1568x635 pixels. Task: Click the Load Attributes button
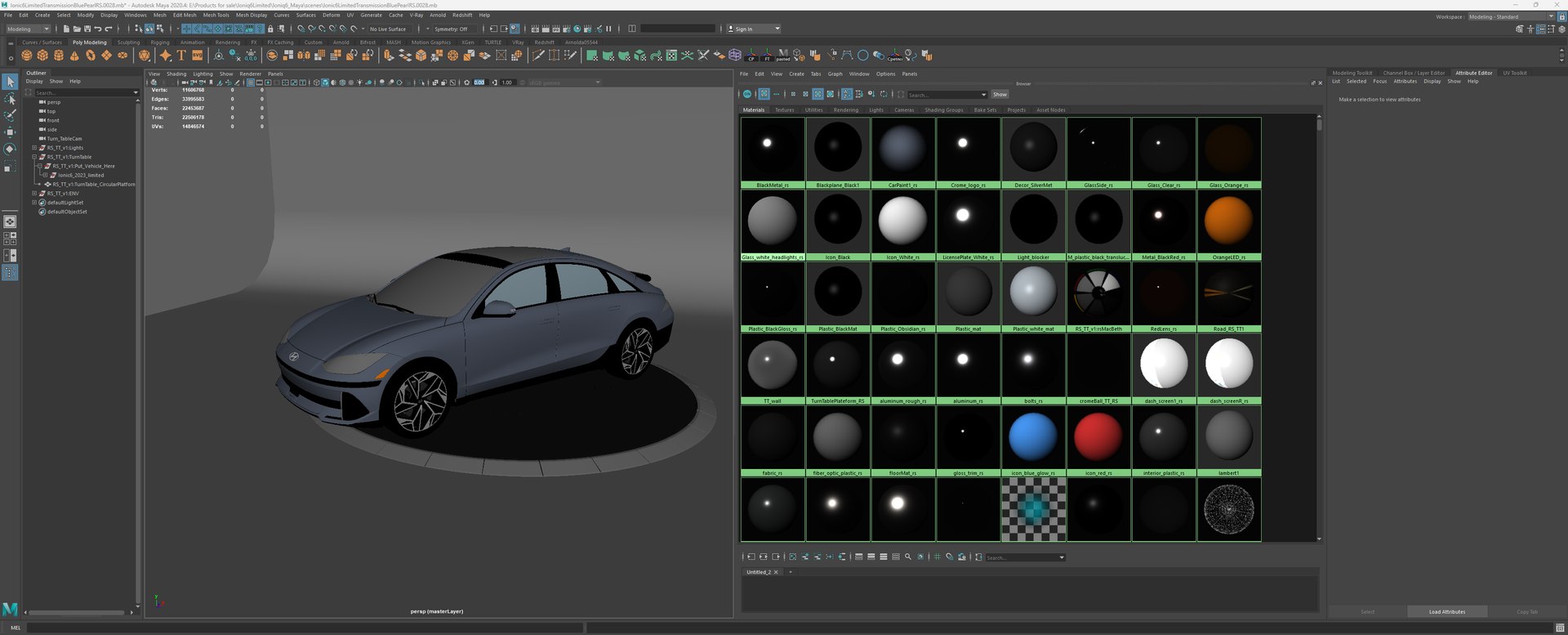(x=1446, y=611)
